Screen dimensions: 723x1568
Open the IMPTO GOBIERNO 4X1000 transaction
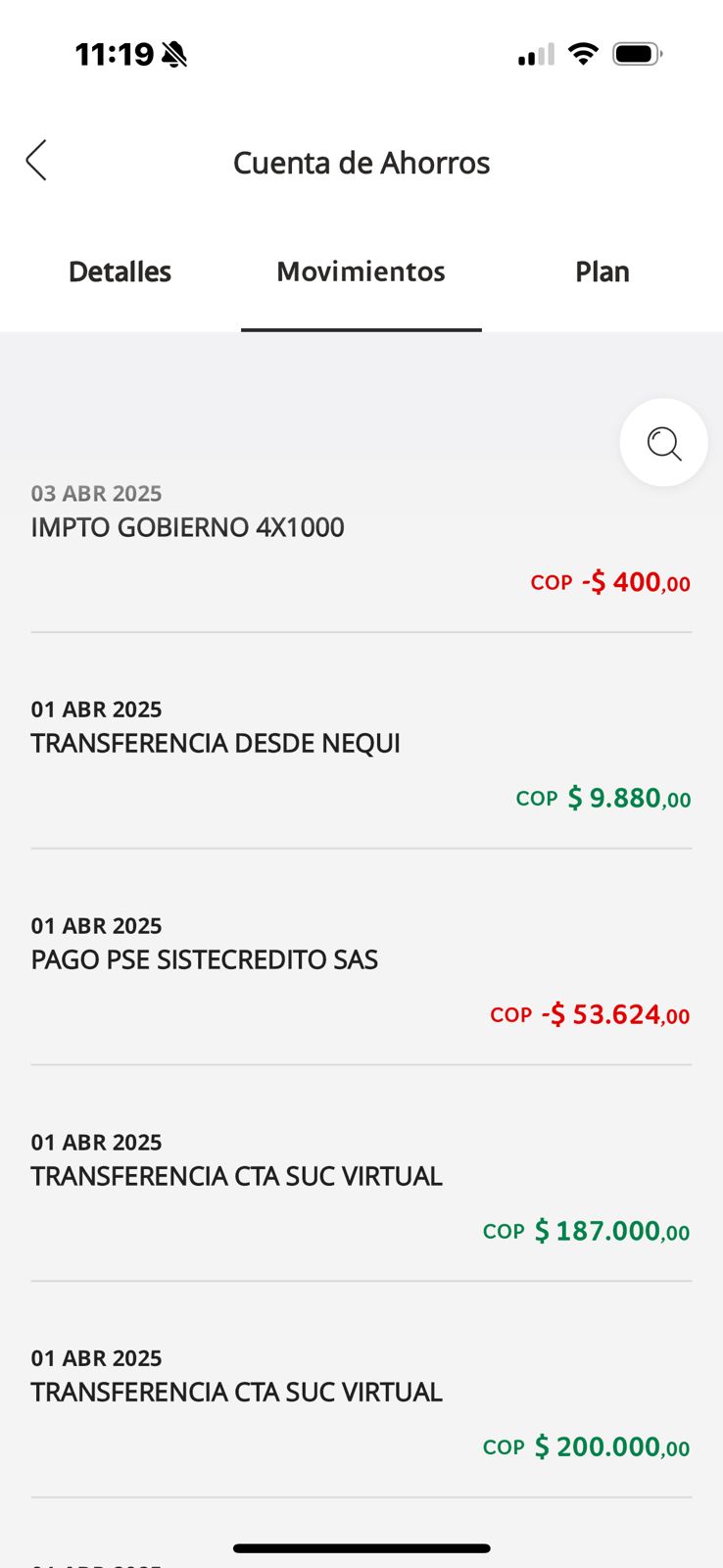(187, 527)
